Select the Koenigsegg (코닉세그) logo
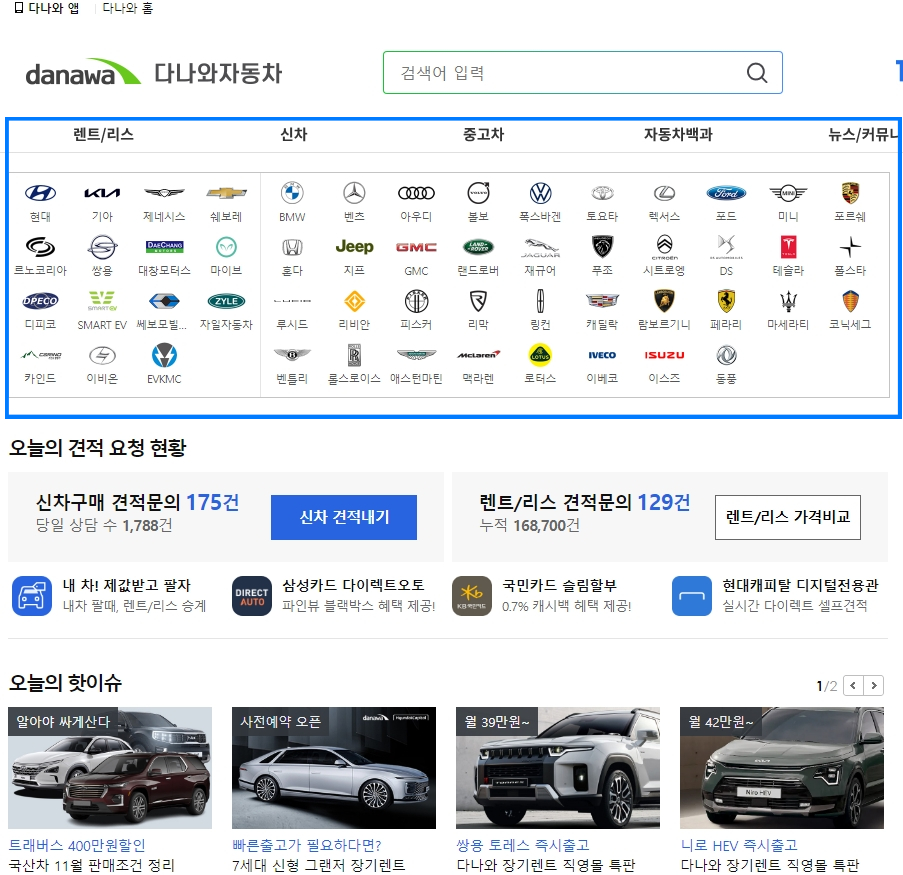This screenshot has width=903, height=875. pyautogui.click(x=851, y=301)
